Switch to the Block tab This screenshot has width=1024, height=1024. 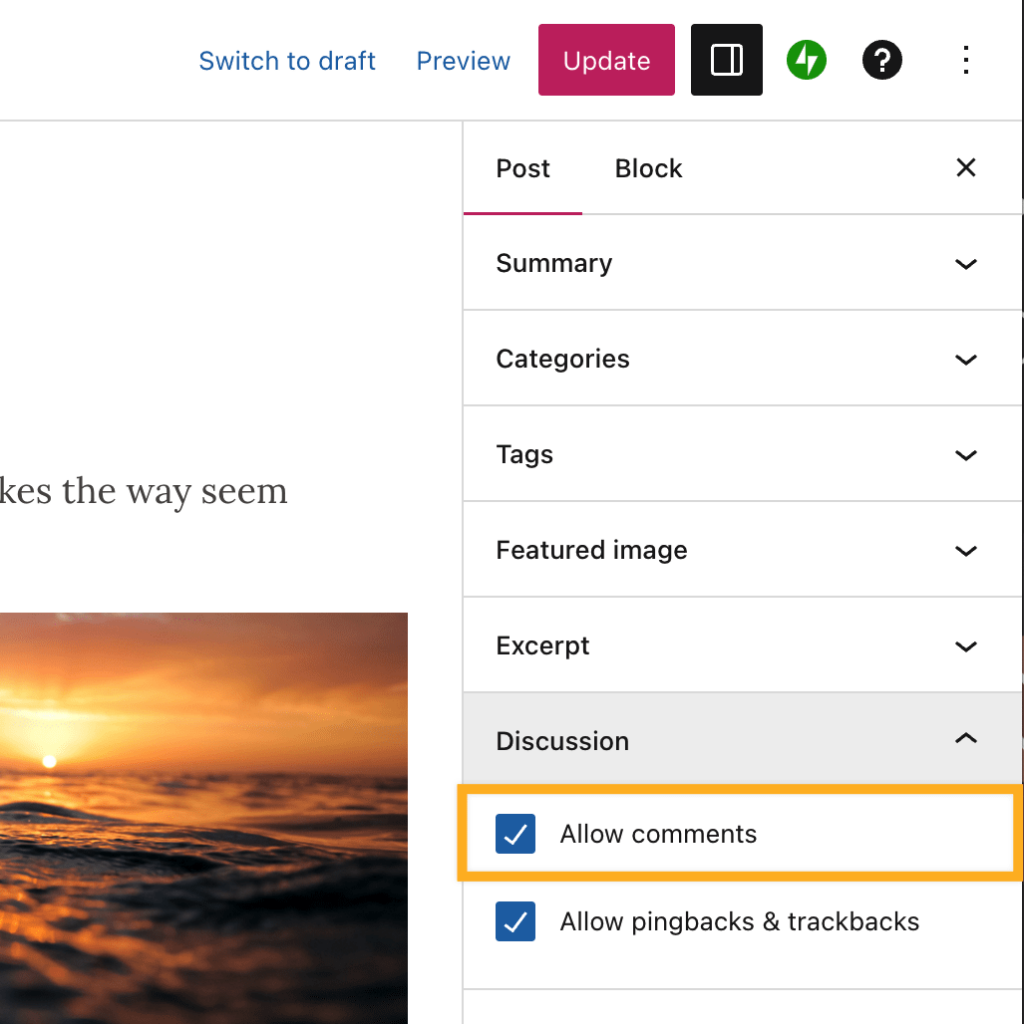tap(648, 168)
